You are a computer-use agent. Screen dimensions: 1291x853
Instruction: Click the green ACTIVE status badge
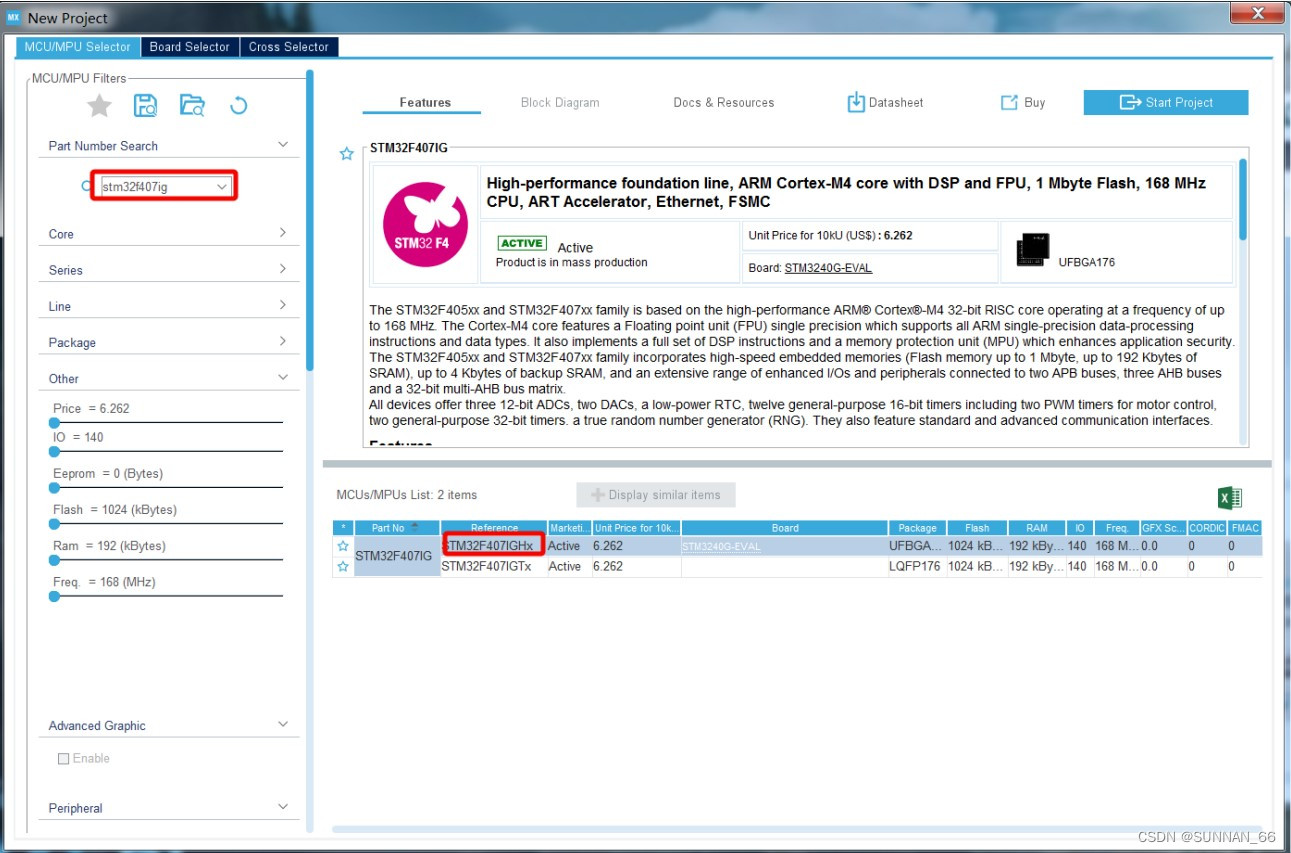click(522, 243)
